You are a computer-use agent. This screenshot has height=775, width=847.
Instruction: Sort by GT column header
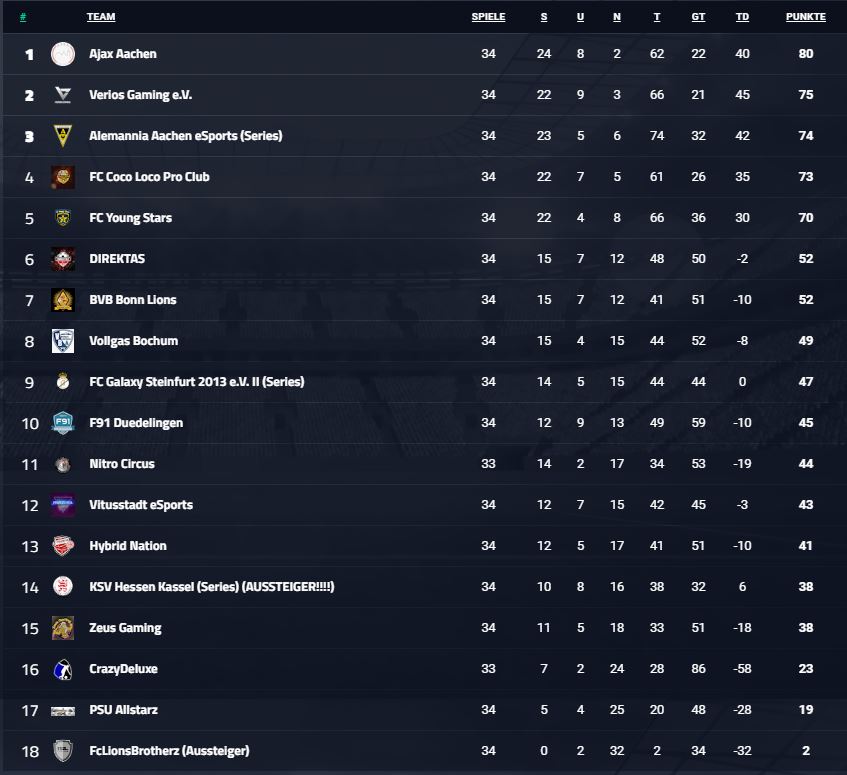tap(698, 17)
